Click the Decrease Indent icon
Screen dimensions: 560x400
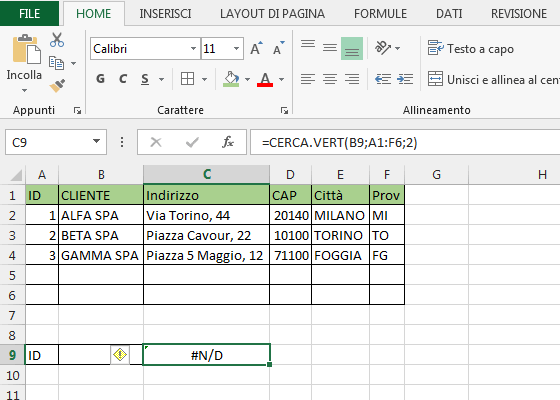click(x=383, y=79)
